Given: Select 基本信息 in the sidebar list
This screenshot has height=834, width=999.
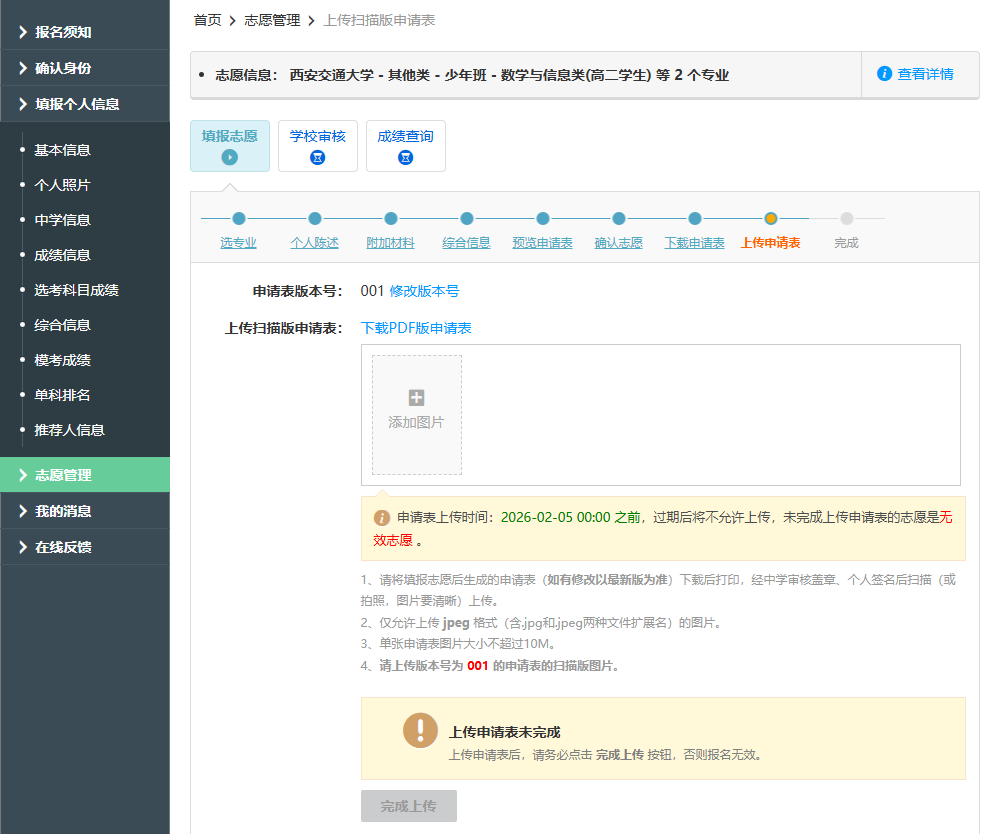Looking at the screenshot, I should click(62, 150).
